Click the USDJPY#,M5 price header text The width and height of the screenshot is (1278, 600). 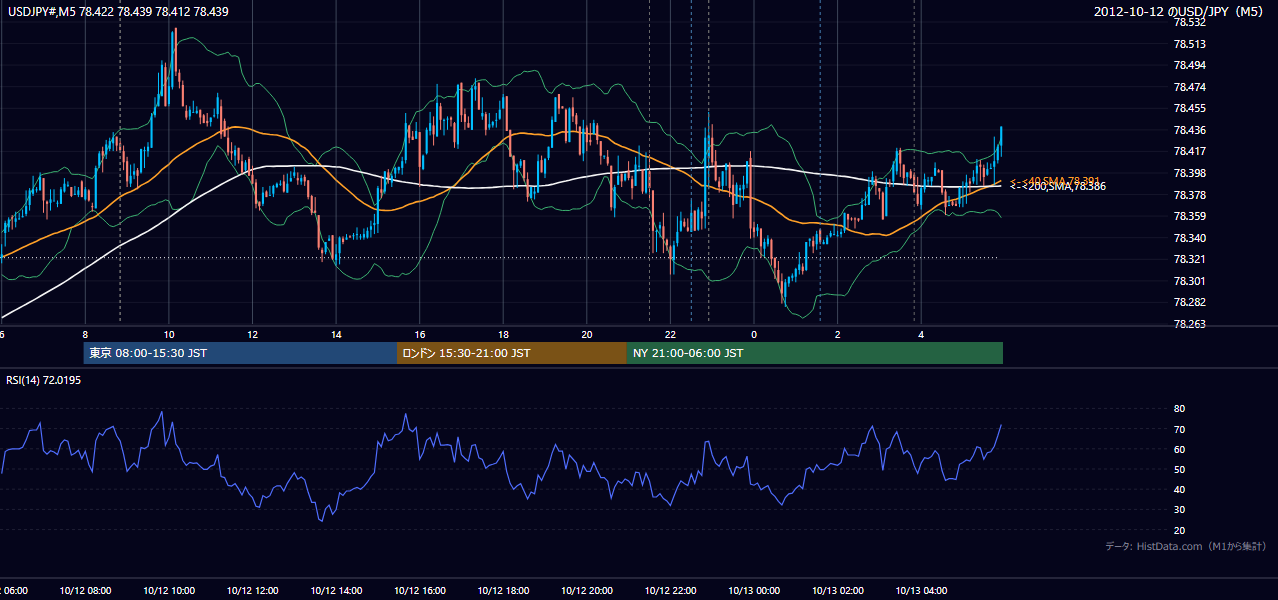(118, 12)
